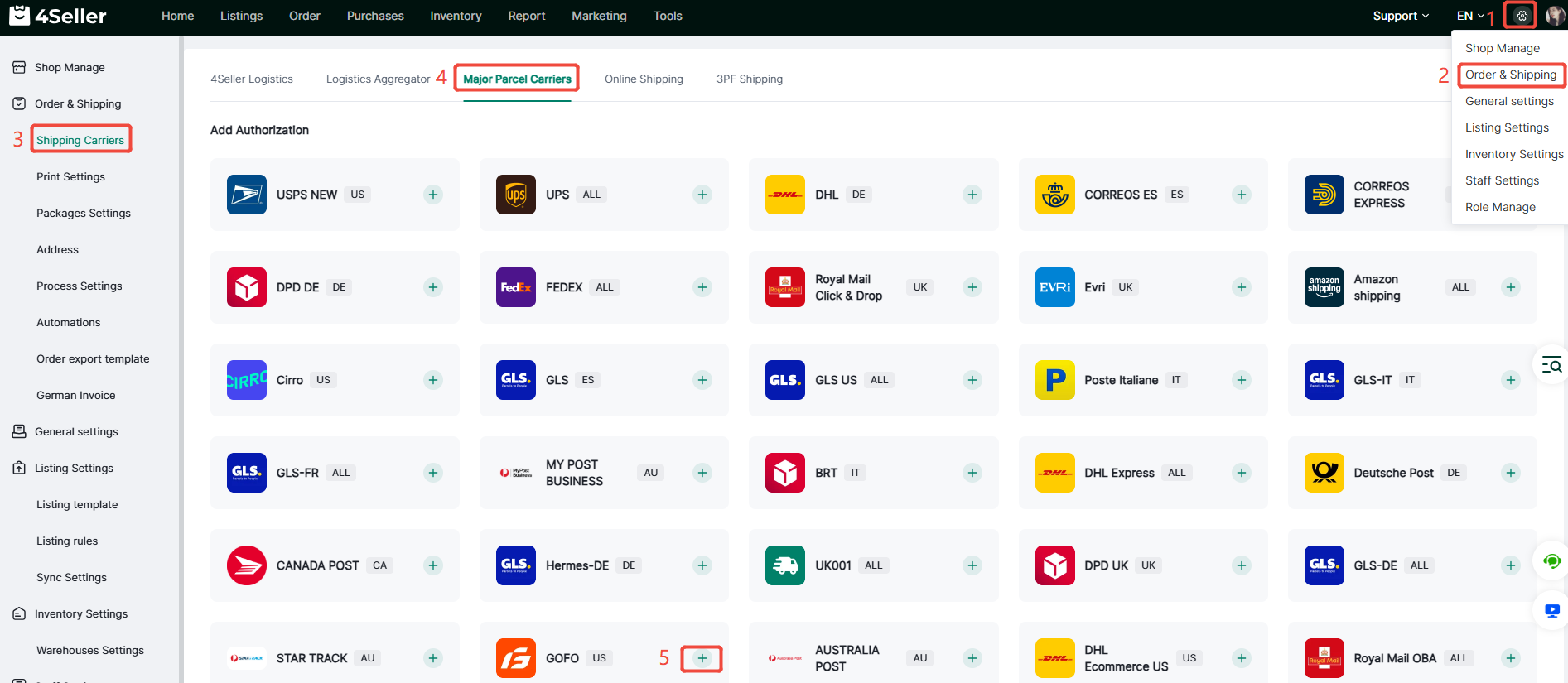The width and height of the screenshot is (1568, 683).
Task: Click plus icon for DHL DE
Action: click(x=972, y=195)
